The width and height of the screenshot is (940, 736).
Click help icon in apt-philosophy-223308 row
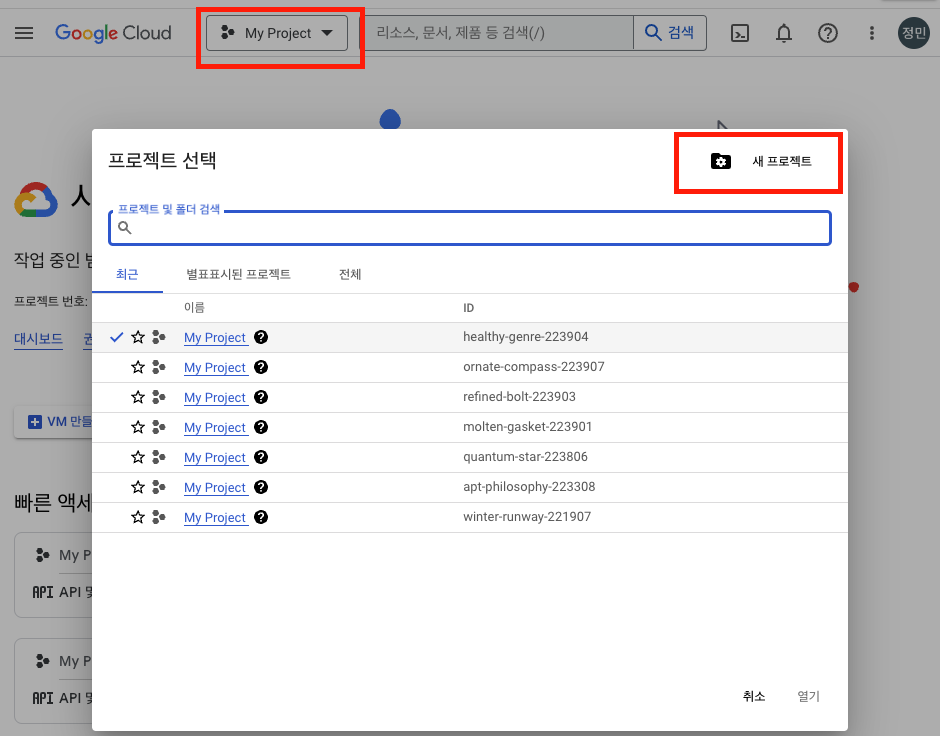tap(261, 487)
